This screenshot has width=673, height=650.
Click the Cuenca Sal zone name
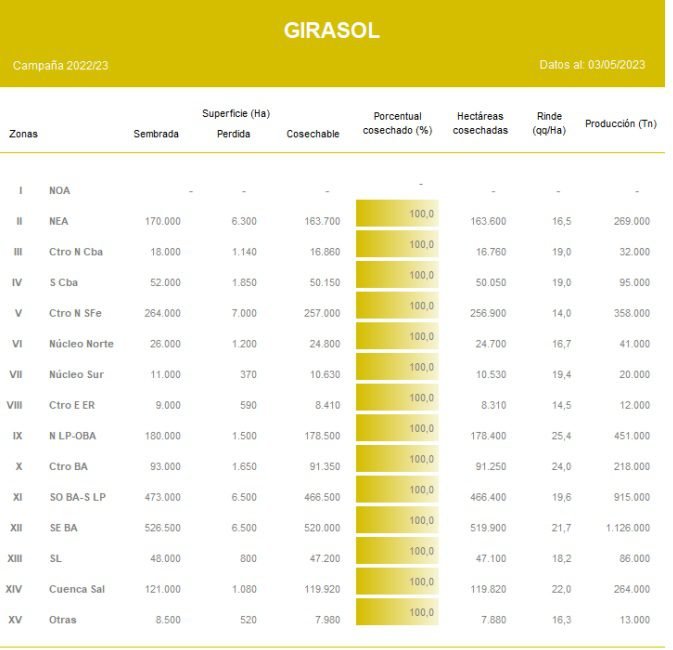(76, 589)
